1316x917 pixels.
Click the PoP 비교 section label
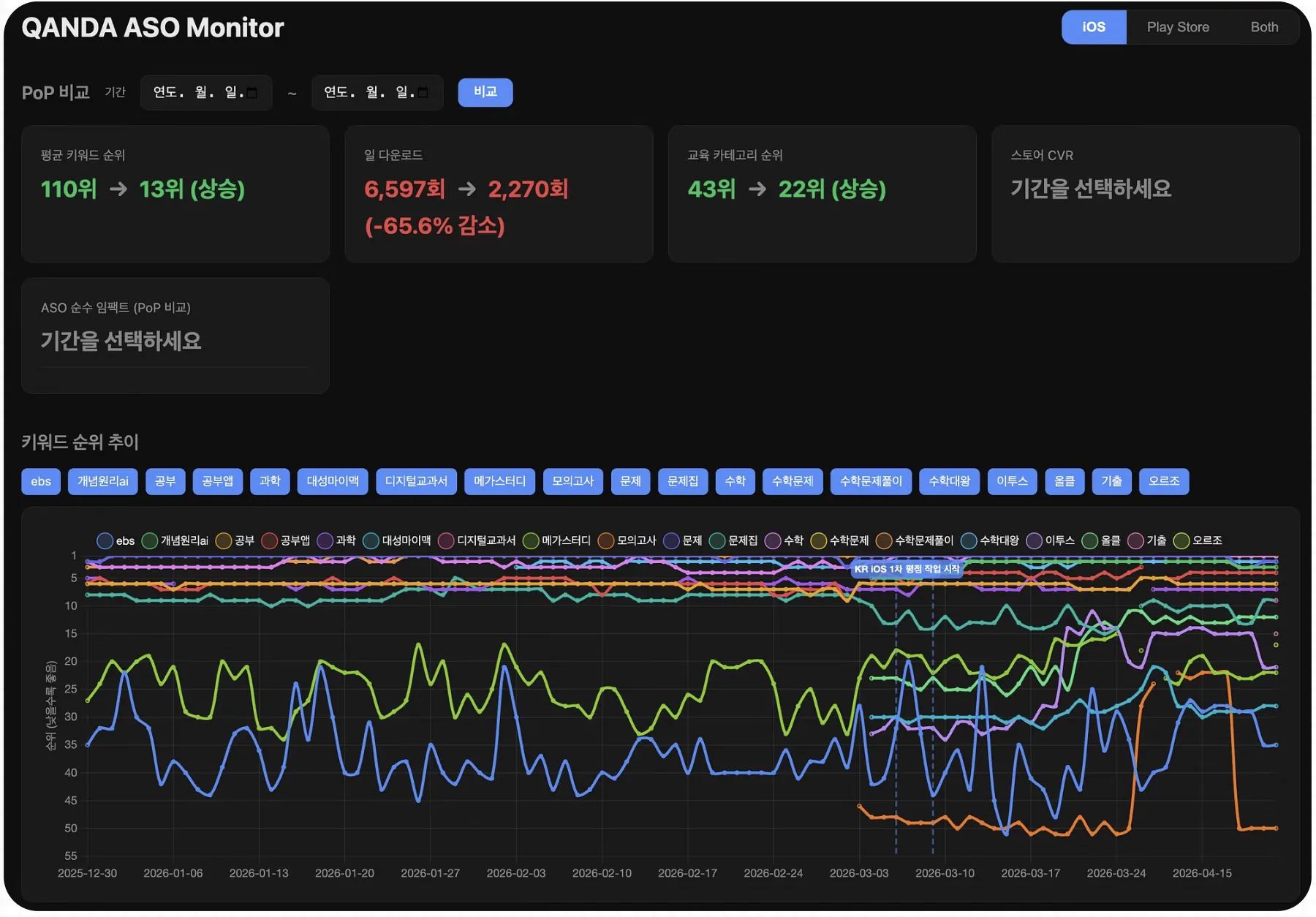[56, 93]
